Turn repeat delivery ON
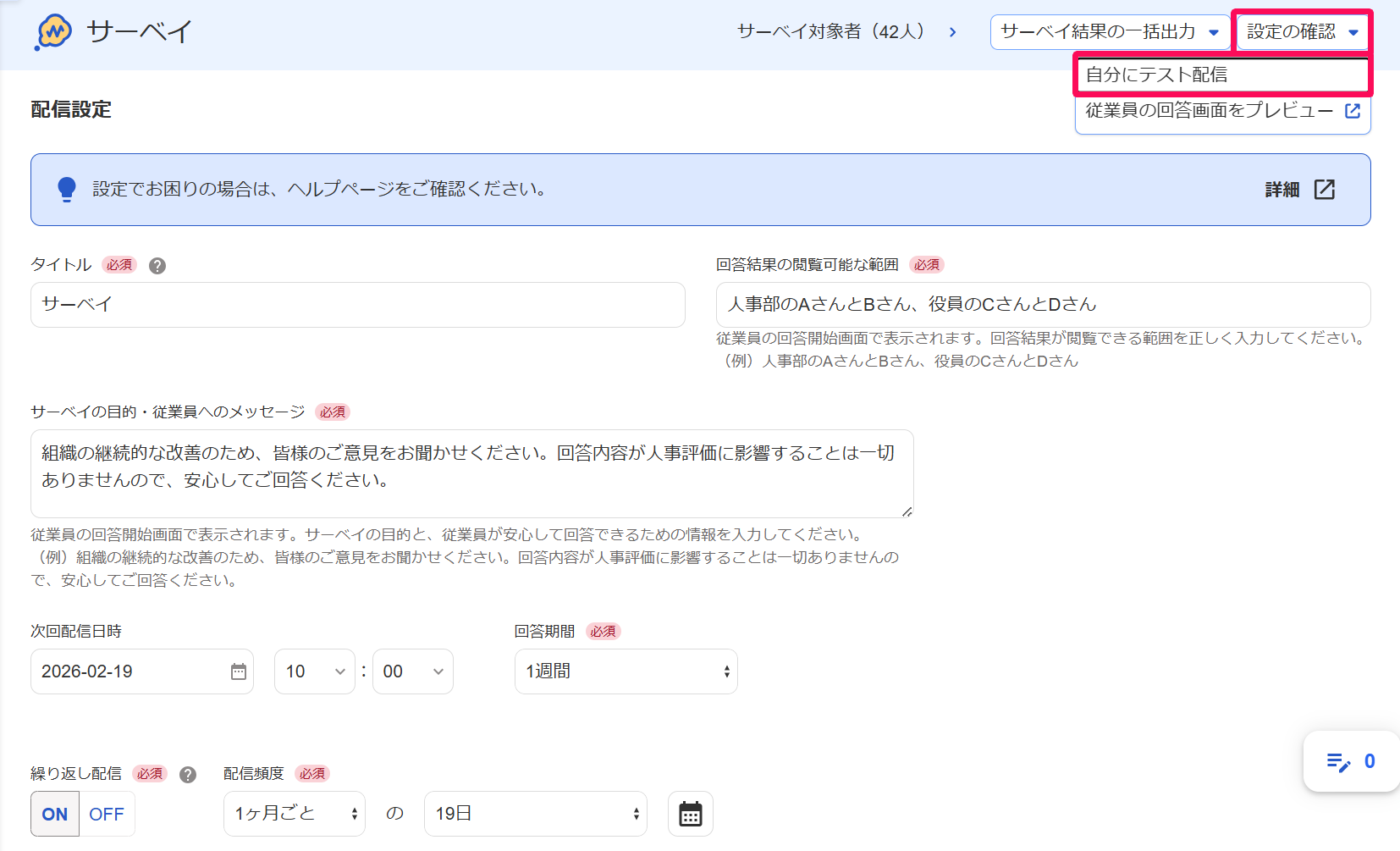1400x851 pixels. pos(55,814)
